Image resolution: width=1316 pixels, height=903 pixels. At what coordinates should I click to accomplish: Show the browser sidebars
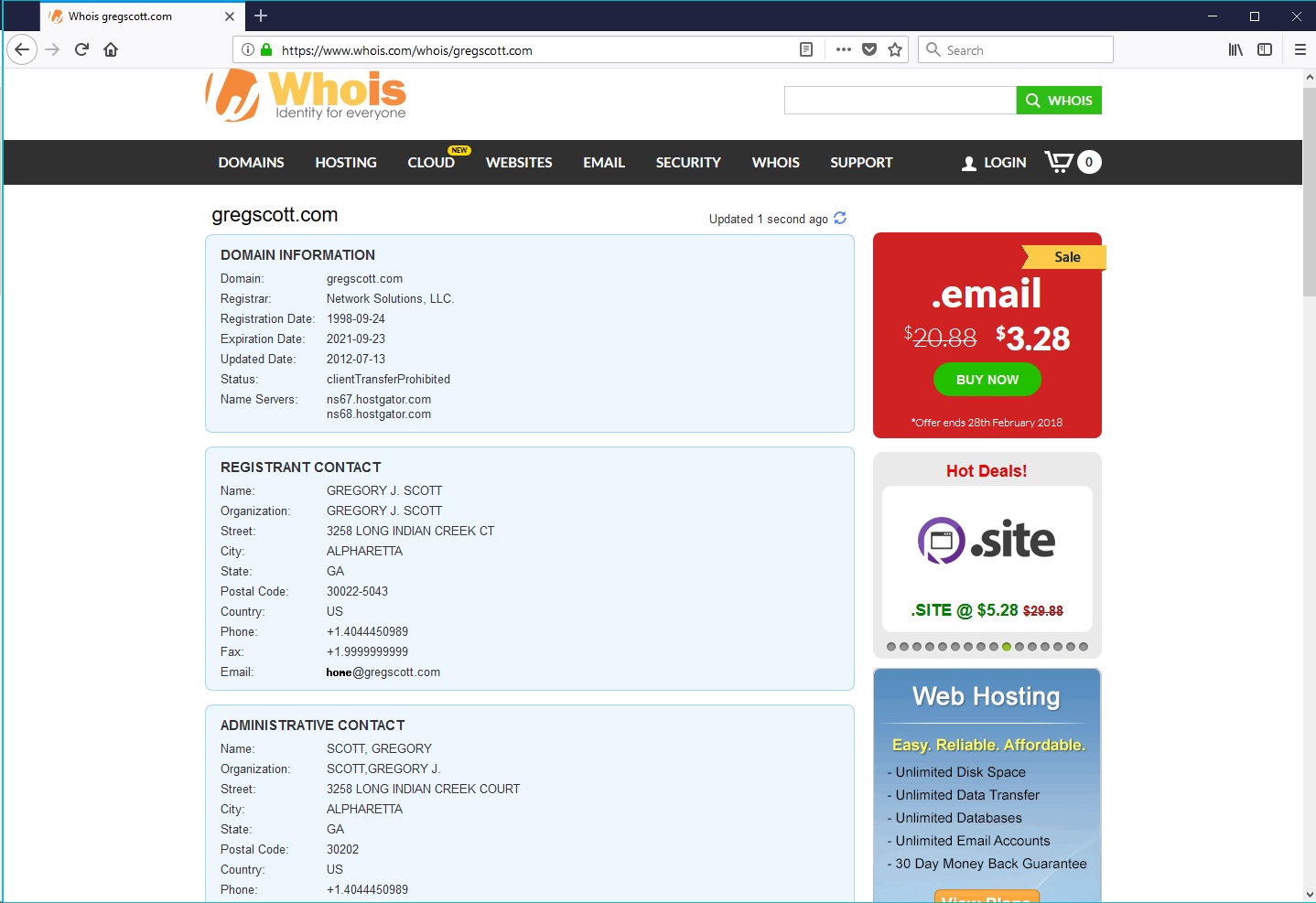pyautogui.click(x=1265, y=49)
